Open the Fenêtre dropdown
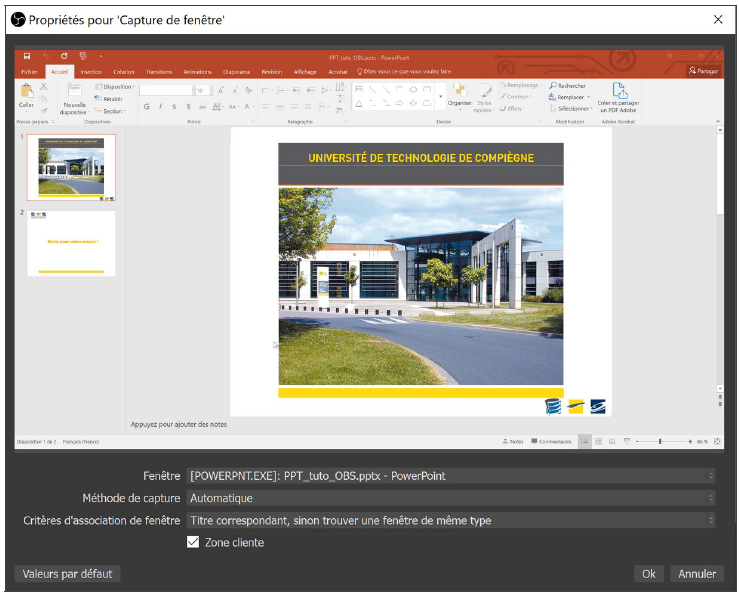This screenshot has width=739, height=595. tap(451, 476)
